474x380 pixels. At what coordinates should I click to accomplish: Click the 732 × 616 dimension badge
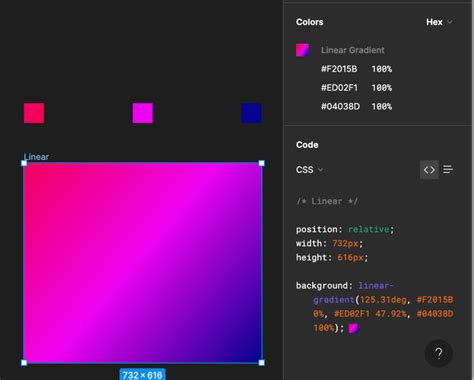tap(142, 375)
